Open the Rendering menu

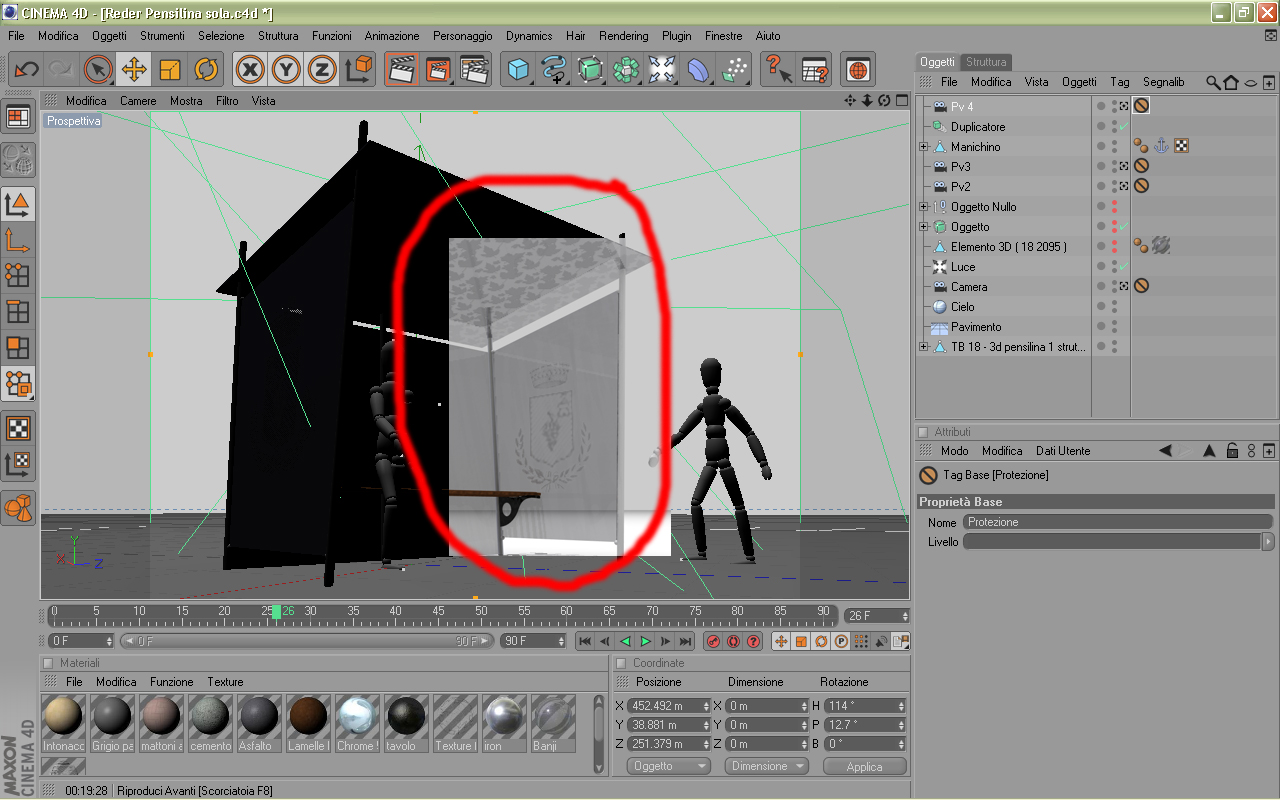coord(624,36)
